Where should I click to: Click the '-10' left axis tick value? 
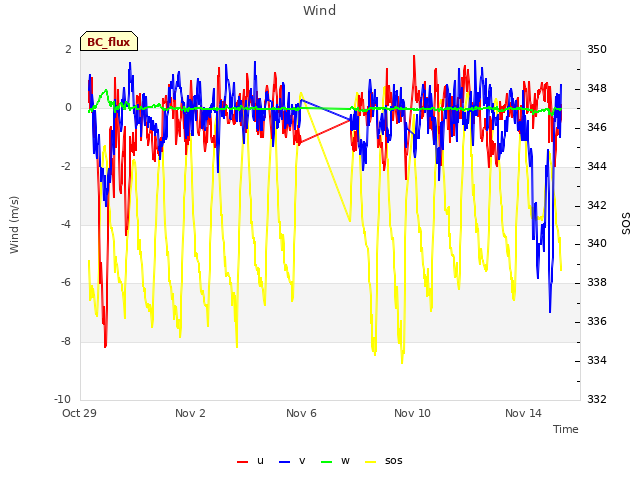[62, 399]
